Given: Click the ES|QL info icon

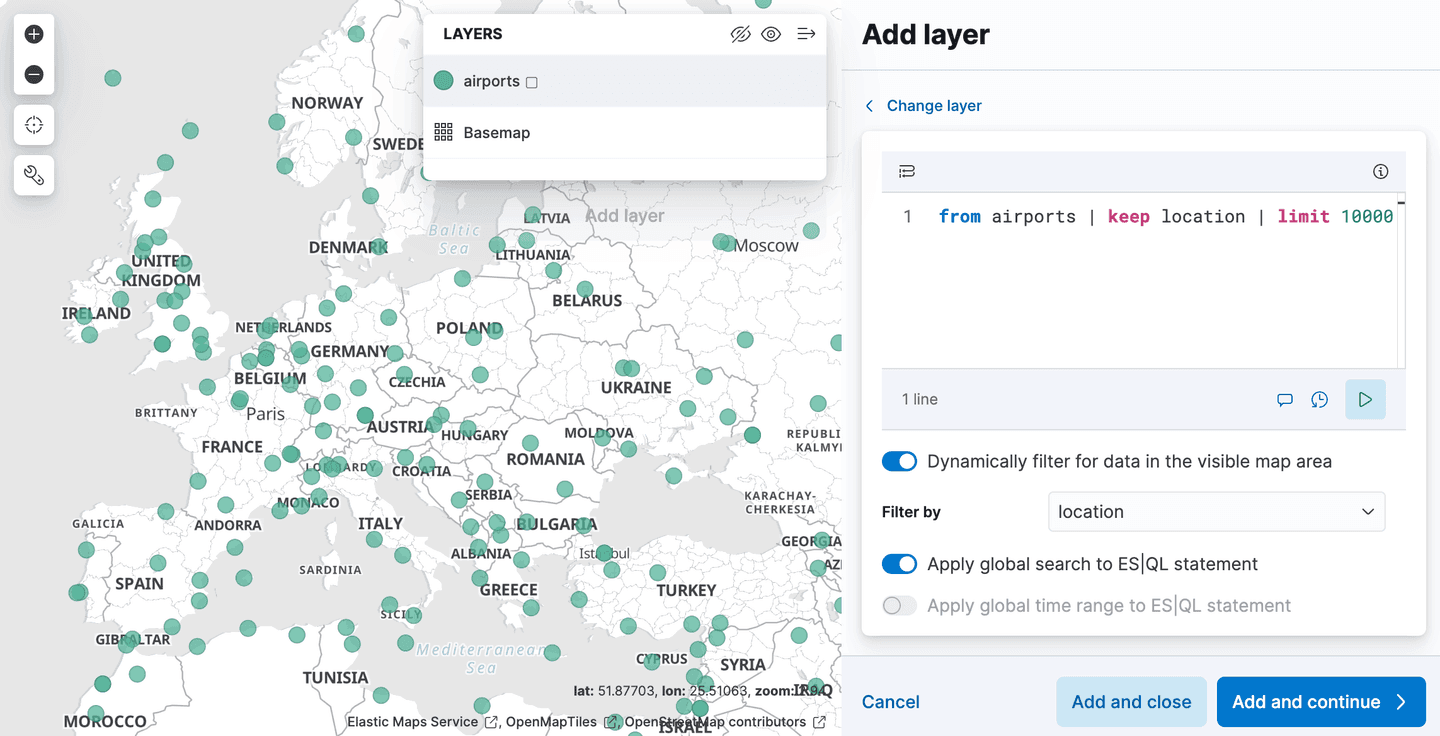Looking at the screenshot, I should coord(1381,171).
